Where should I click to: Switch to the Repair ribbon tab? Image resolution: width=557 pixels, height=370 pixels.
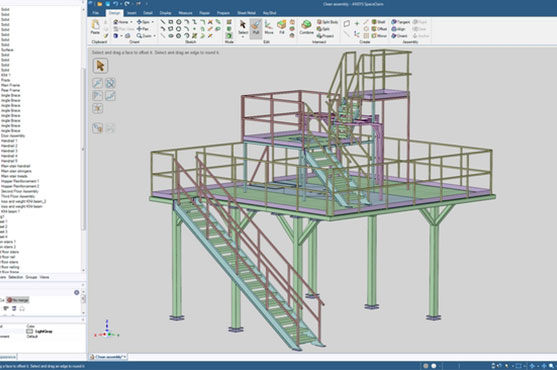tap(205, 13)
